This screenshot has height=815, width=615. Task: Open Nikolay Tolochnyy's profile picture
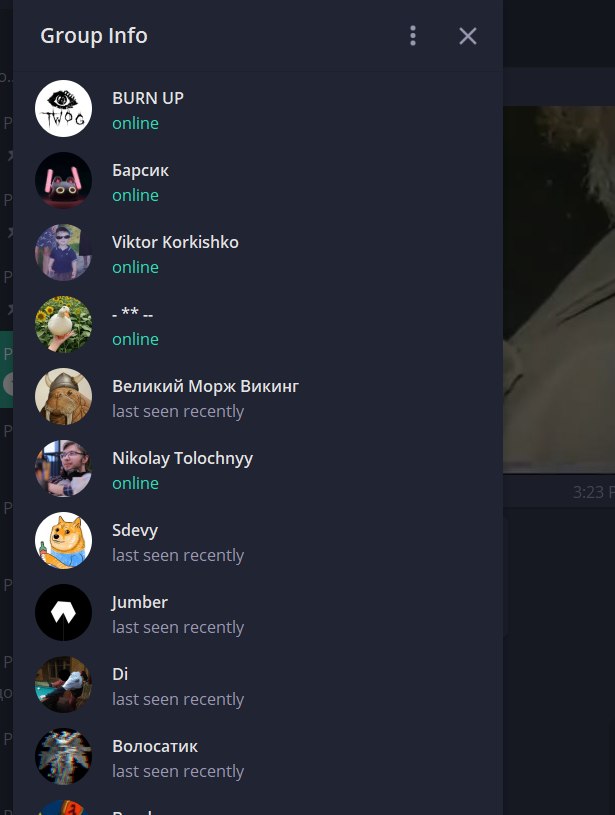click(63, 468)
